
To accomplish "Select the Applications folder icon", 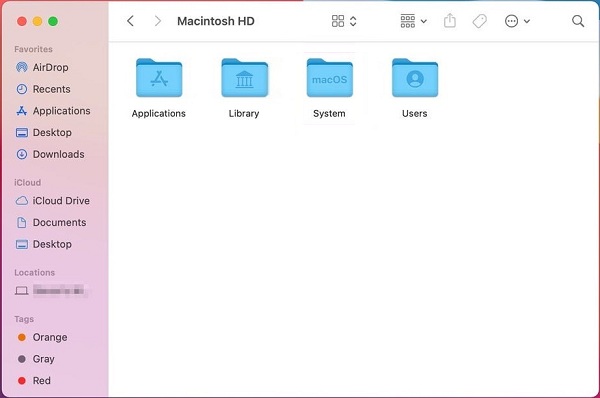I will point(159,78).
